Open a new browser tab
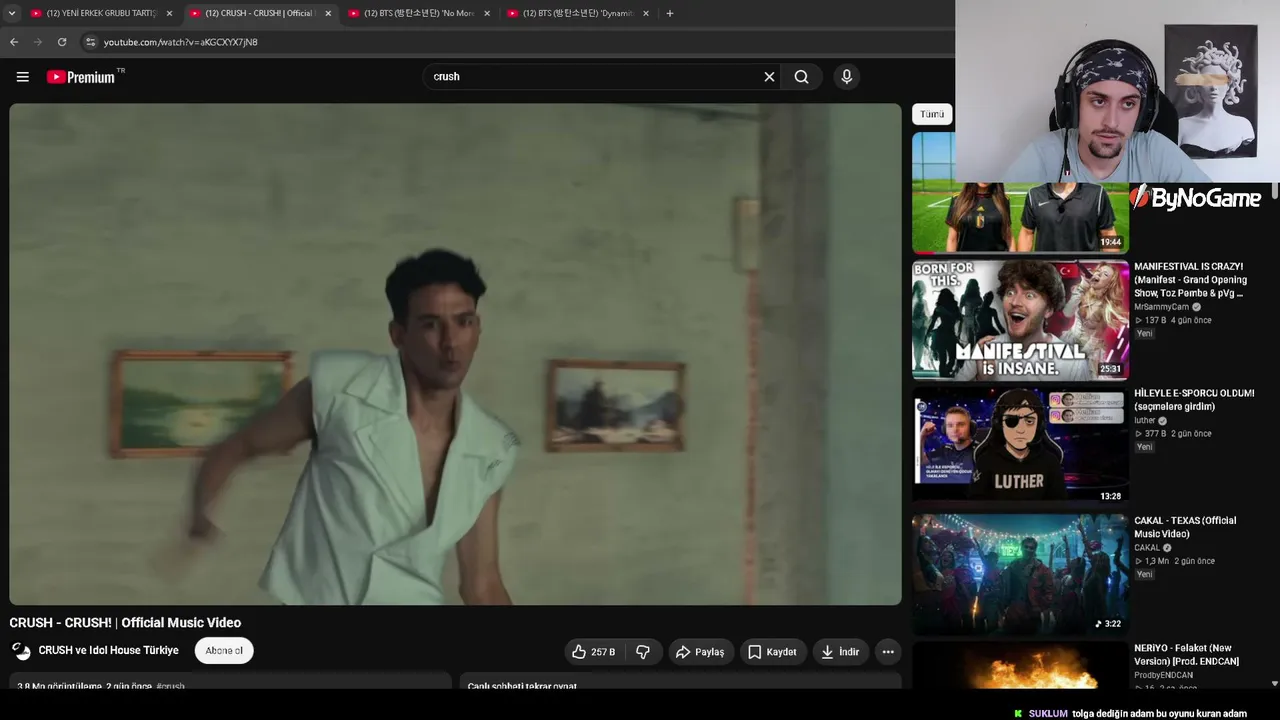 click(669, 13)
